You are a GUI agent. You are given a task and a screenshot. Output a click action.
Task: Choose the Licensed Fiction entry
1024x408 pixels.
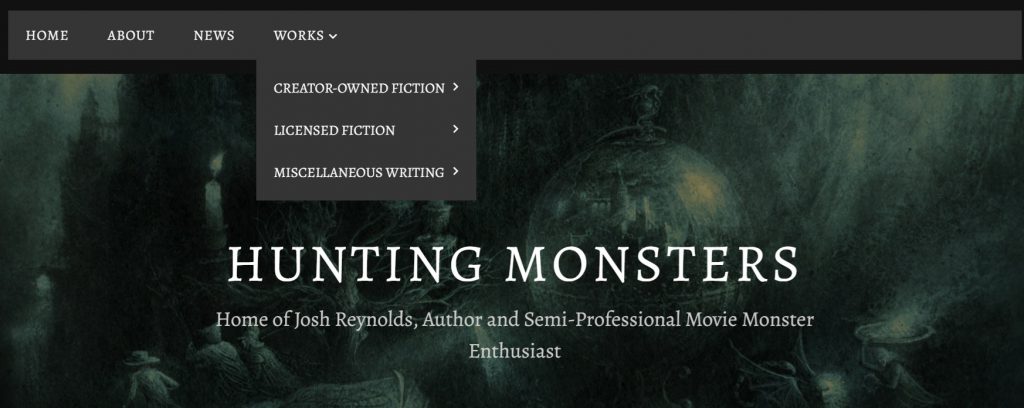pos(334,131)
